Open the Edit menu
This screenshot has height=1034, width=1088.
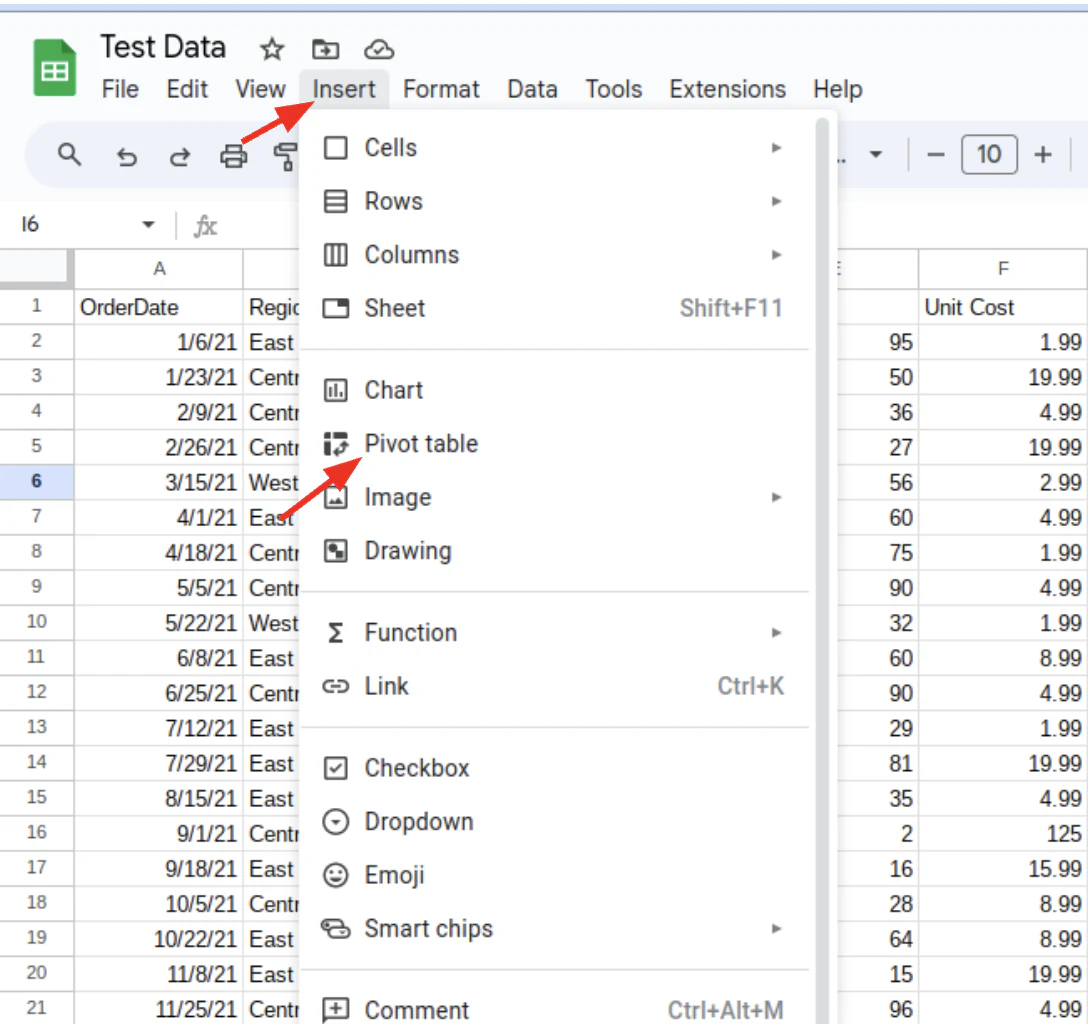click(x=187, y=89)
